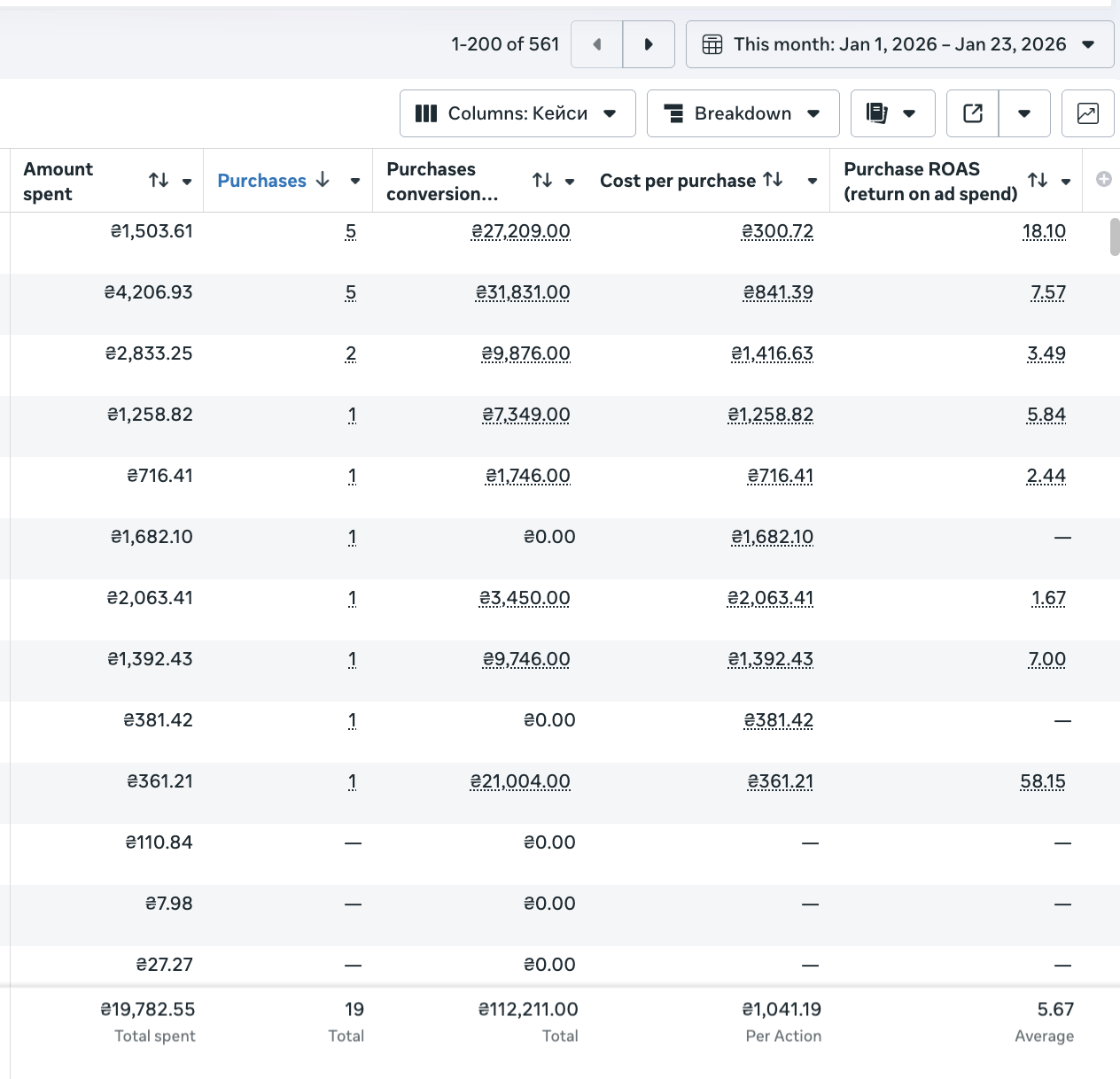
Task: Open export options dropdown arrow
Action: point(1024,113)
